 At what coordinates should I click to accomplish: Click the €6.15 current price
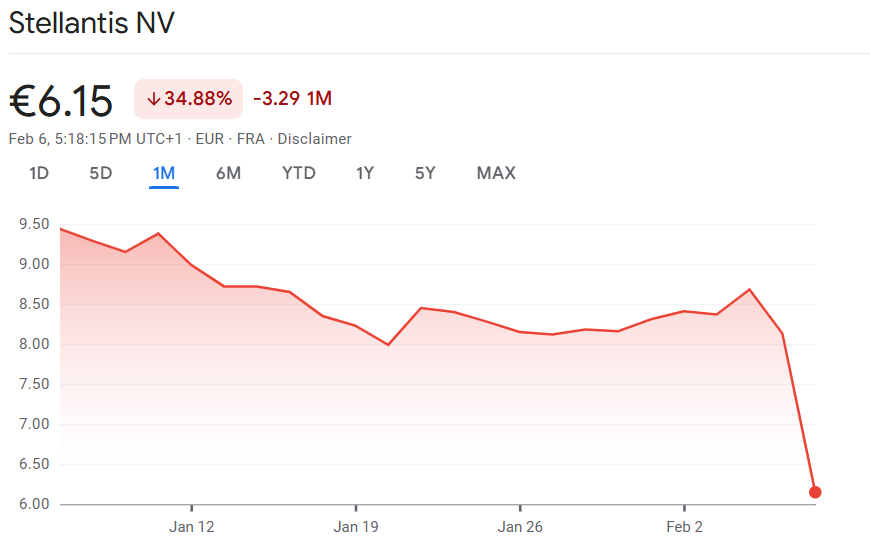[61, 100]
